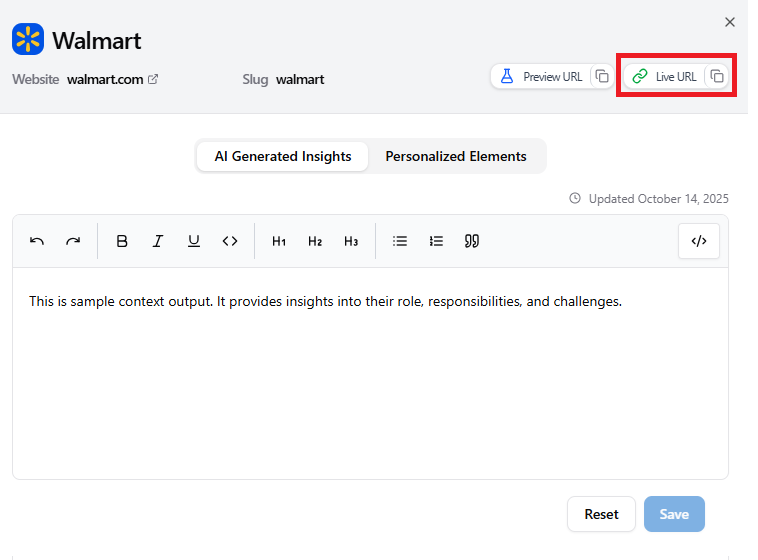Apply inline code formatting
The height and width of the screenshot is (560, 758).
(230, 241)
